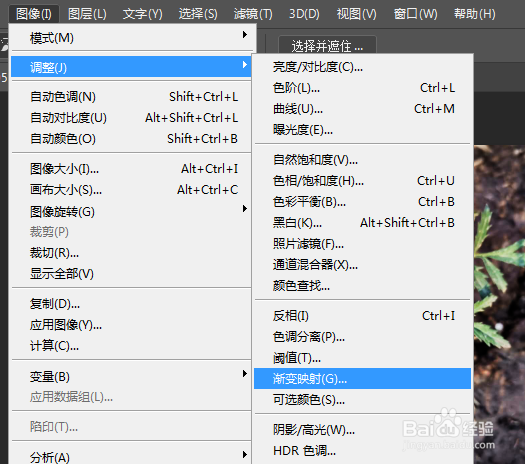Viewport: 525px width, 464px height.
Task: Expand the 调整(J) submenu
Action: (x=131, y=67)
